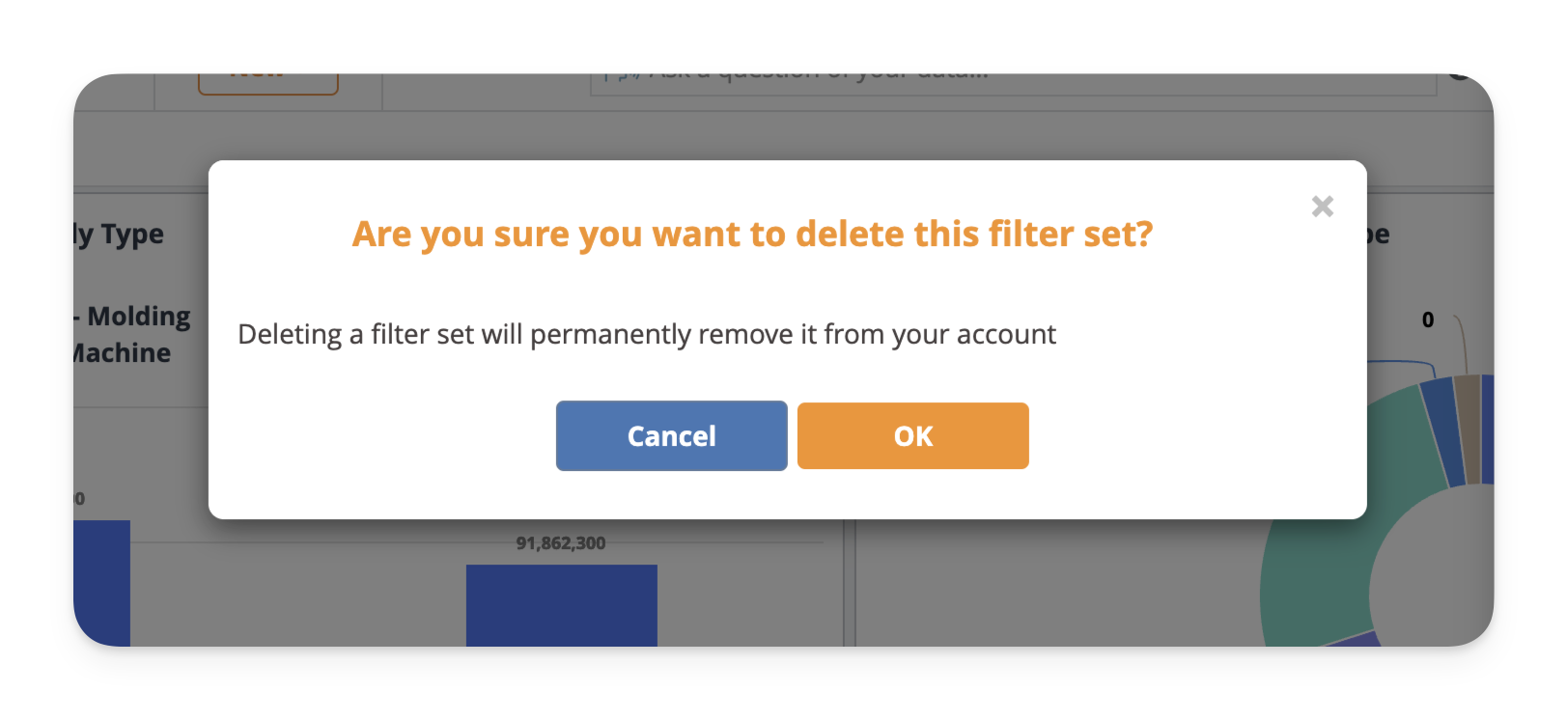This screenshot has width=1568, height=720.
Task: Click the orange outlined button at top left
Action: click(x=267, y=82)
